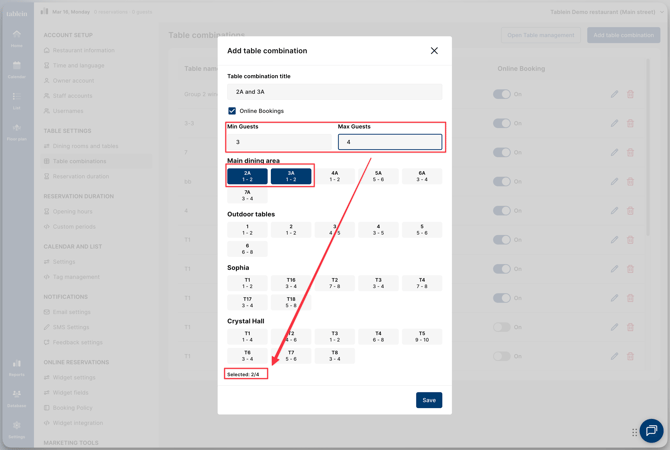Open Widget settings in the settings menu
This screenshot has width=670, height=450.
click(x=75, y=378)
